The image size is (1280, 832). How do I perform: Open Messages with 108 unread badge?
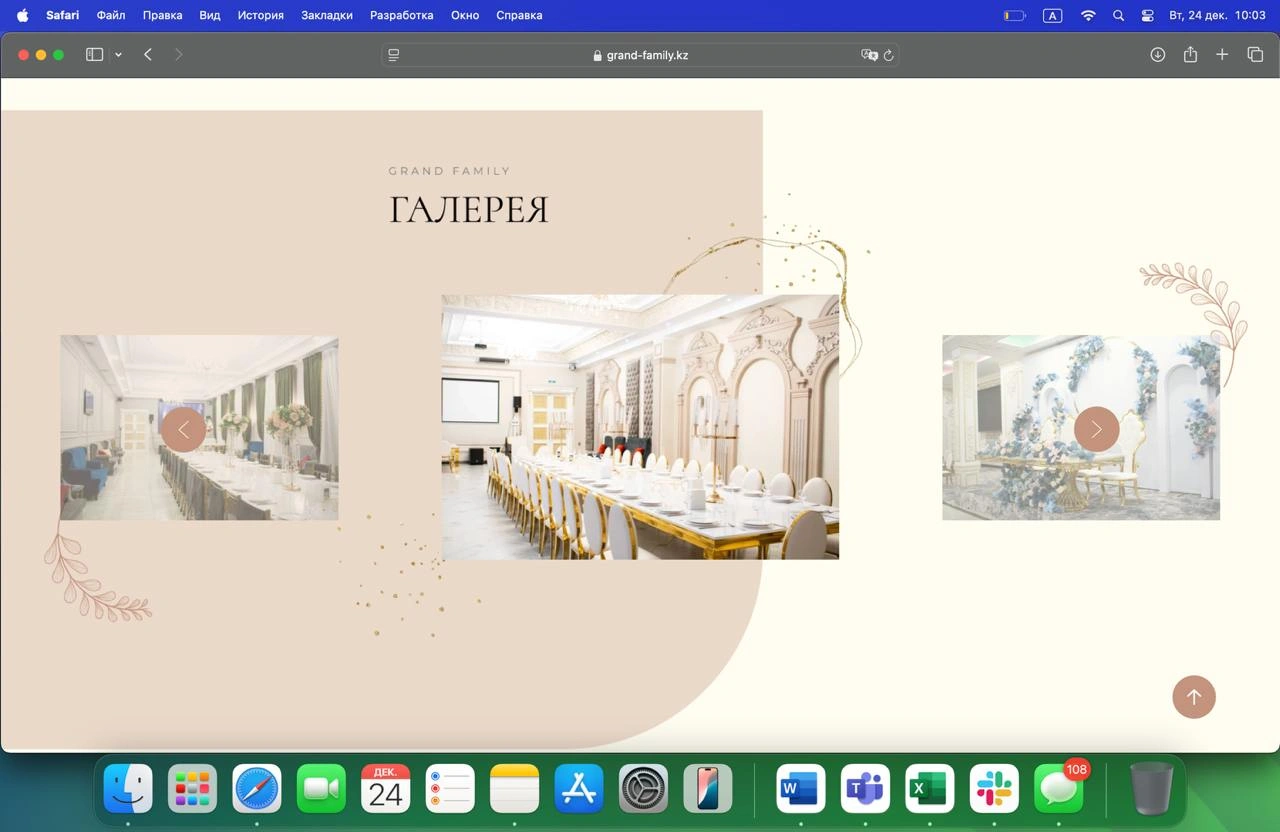[x=1058, y=789]
